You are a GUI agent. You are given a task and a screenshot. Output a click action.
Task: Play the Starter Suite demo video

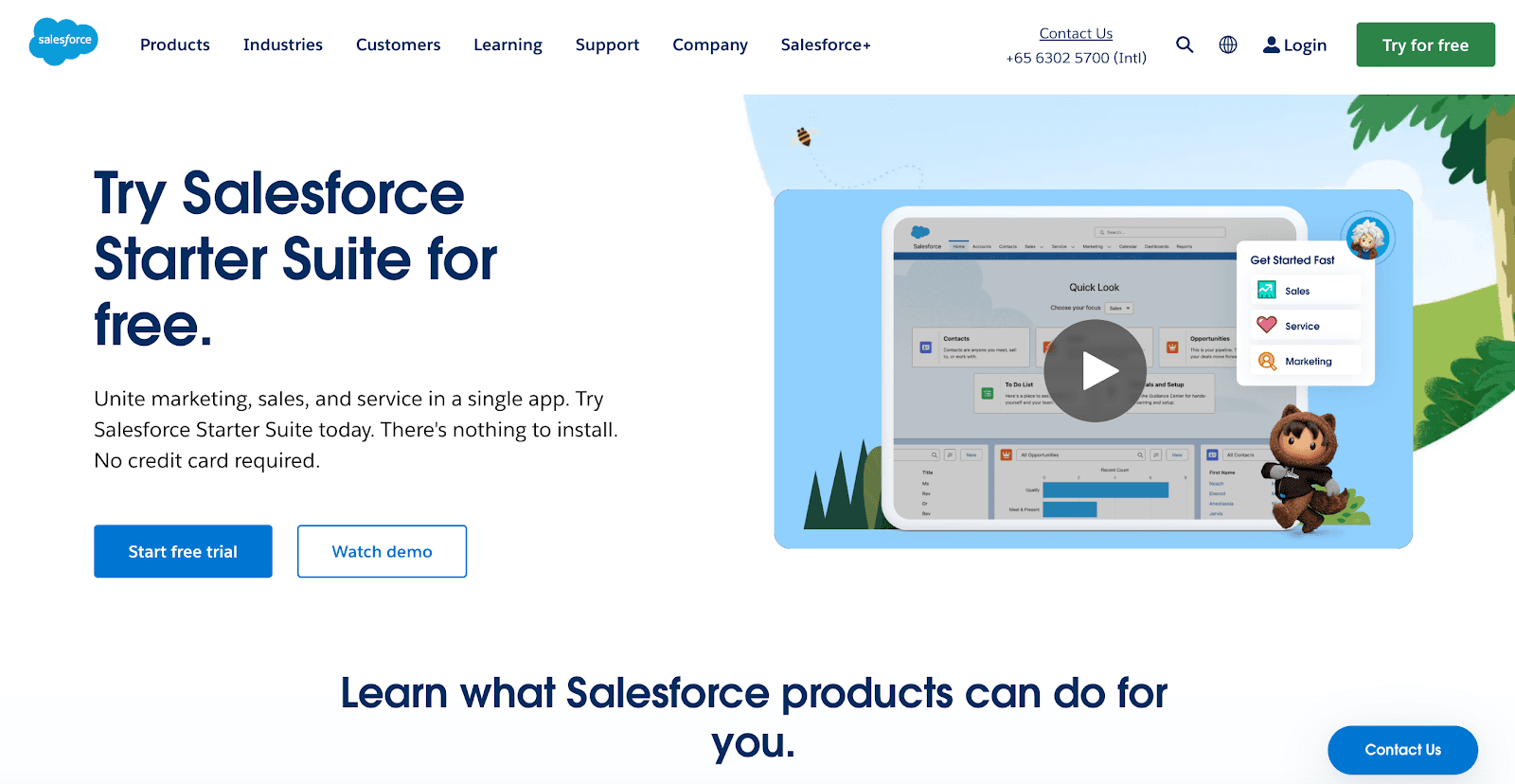click(x=1095, y=370)
